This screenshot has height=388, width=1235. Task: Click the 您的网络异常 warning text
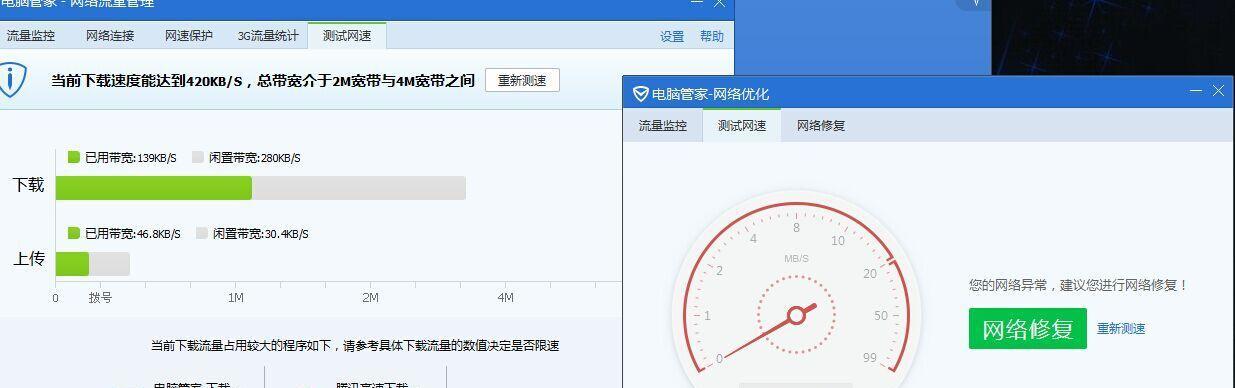point(1078,285)
